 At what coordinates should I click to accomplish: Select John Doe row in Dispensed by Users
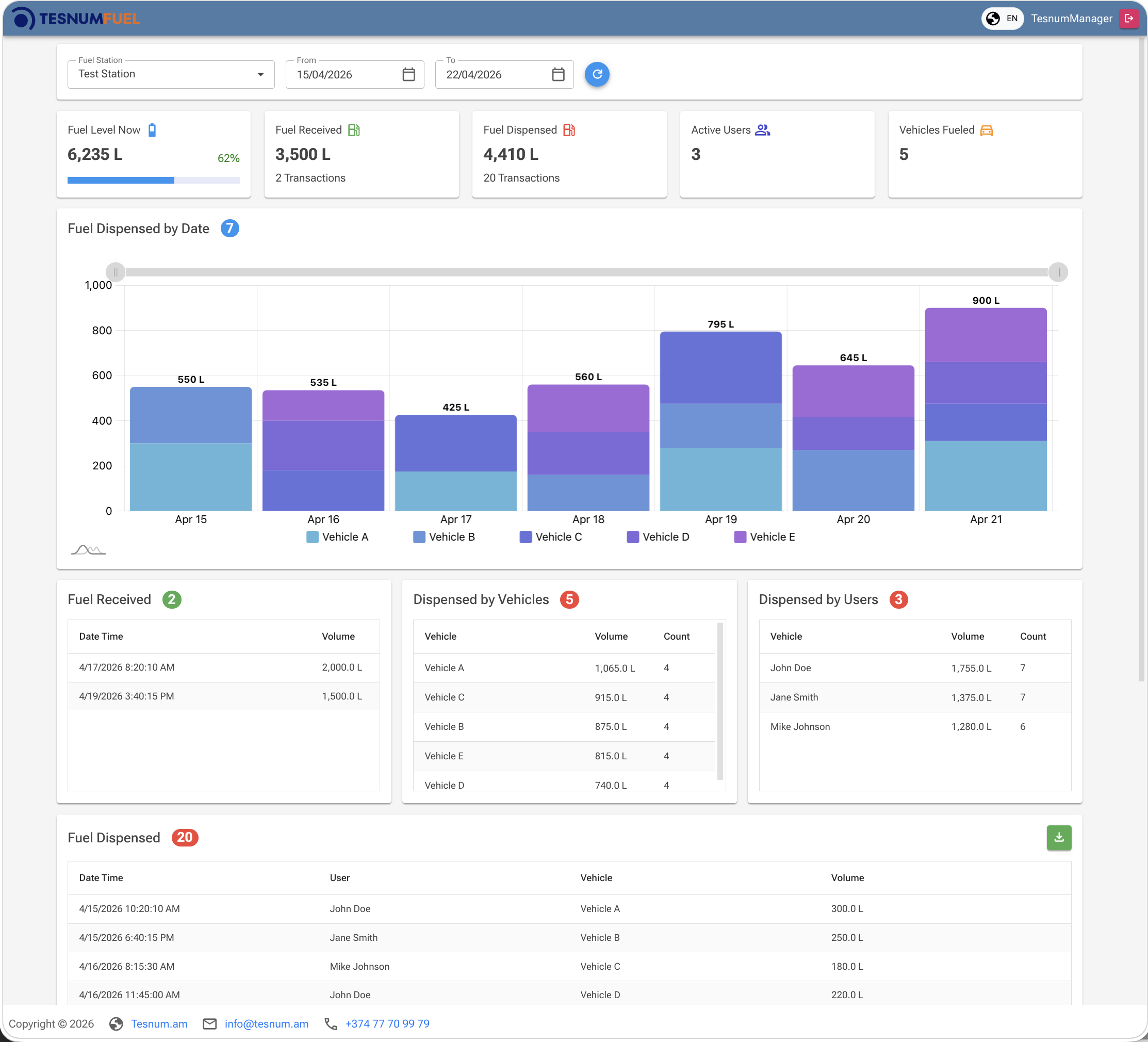click(914, 667)
